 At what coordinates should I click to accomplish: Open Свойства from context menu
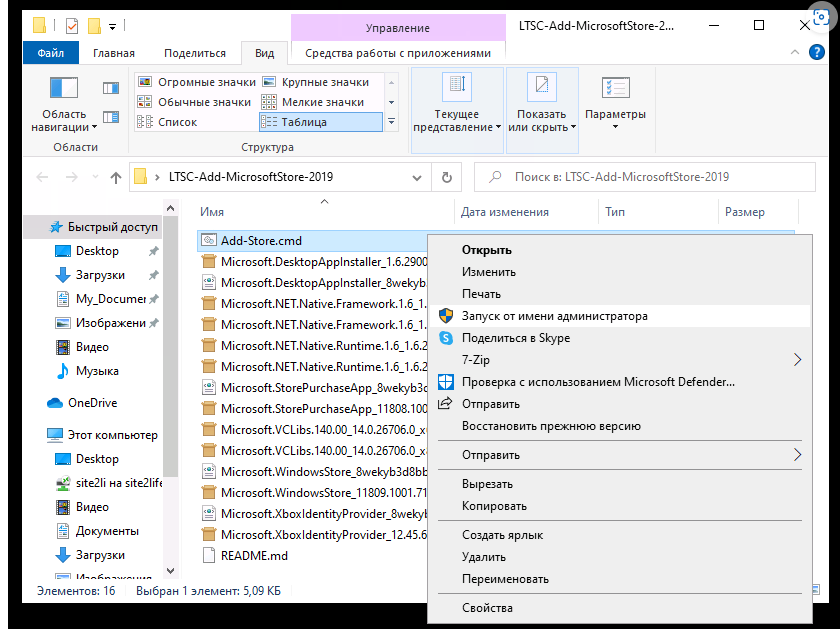(x=487, y=608)
